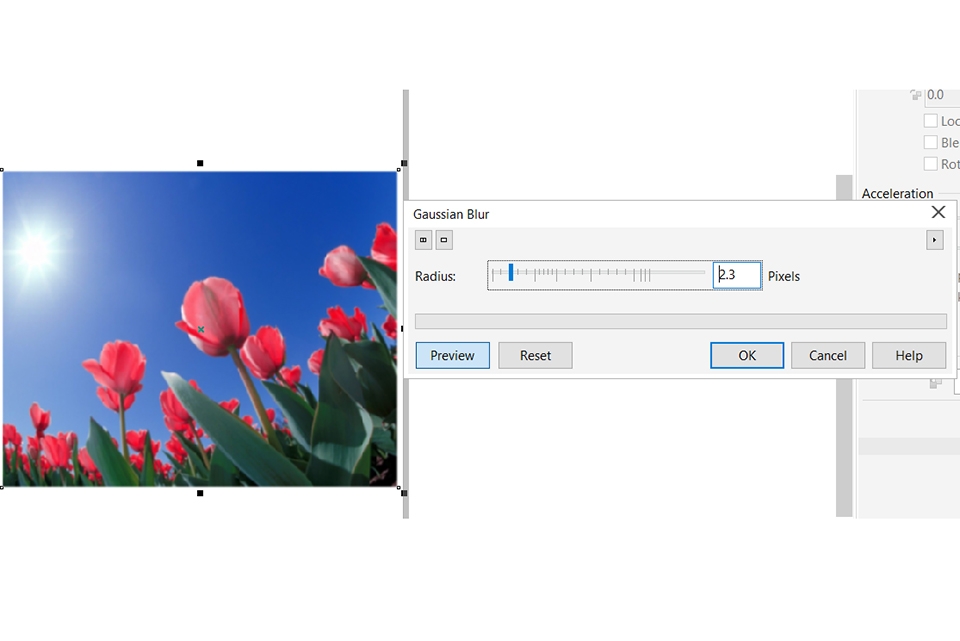Toggle the dual-pane preview icon
Image resolution: width=960 pixels, height=641 pixels.
coord(422,239)
